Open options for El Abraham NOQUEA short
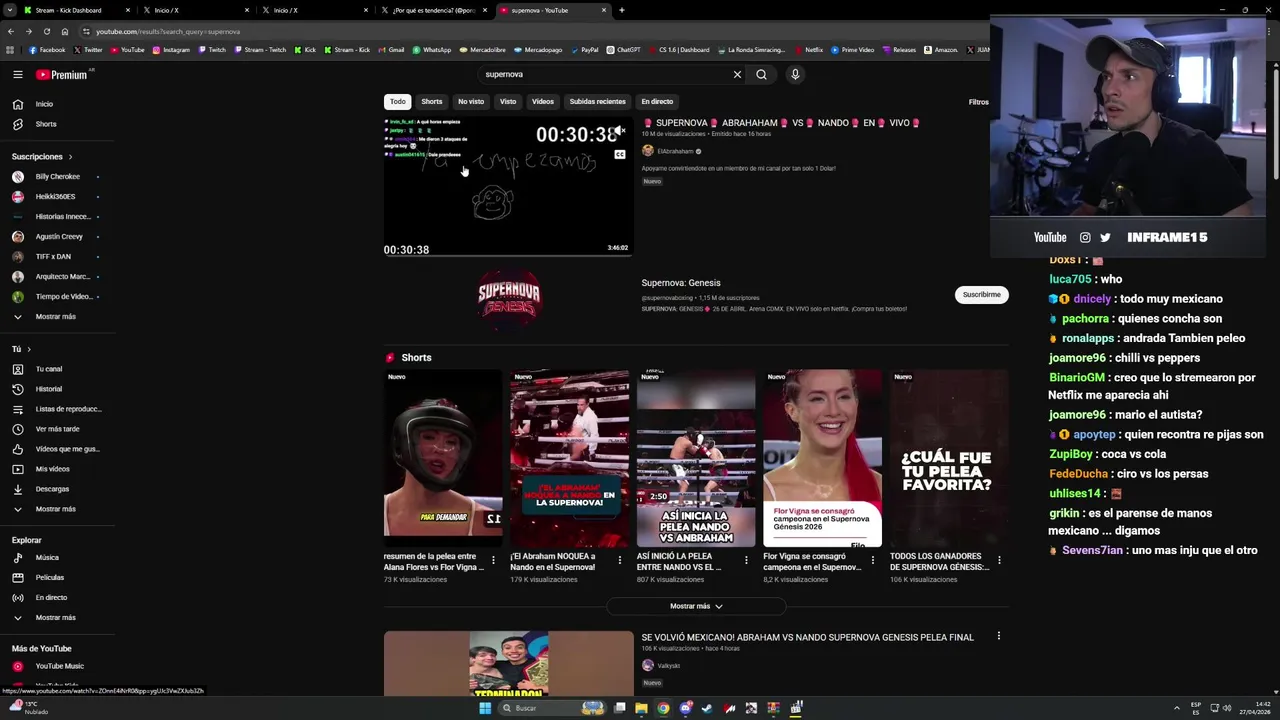 pos(619,560)
